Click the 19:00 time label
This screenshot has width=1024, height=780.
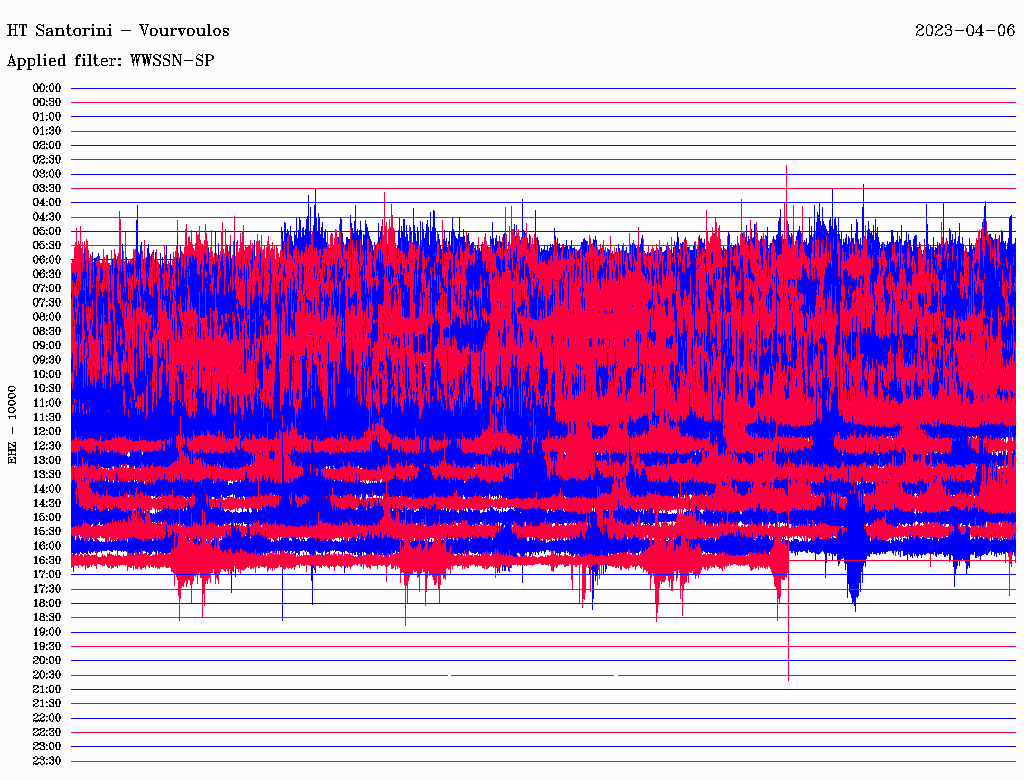(47, 632)
